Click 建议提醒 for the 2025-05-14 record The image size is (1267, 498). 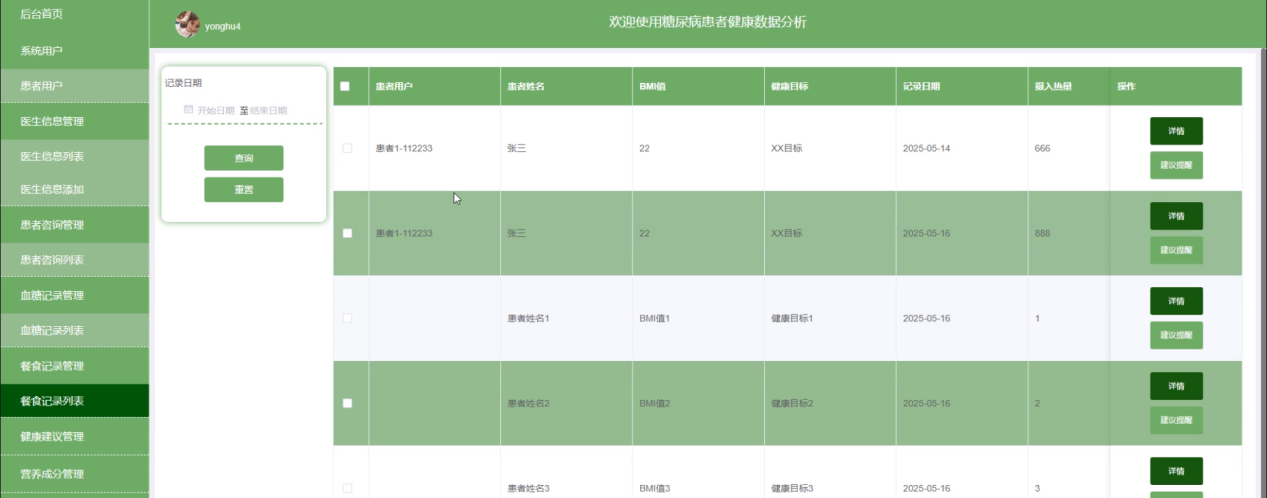[x=1176, y=166]
